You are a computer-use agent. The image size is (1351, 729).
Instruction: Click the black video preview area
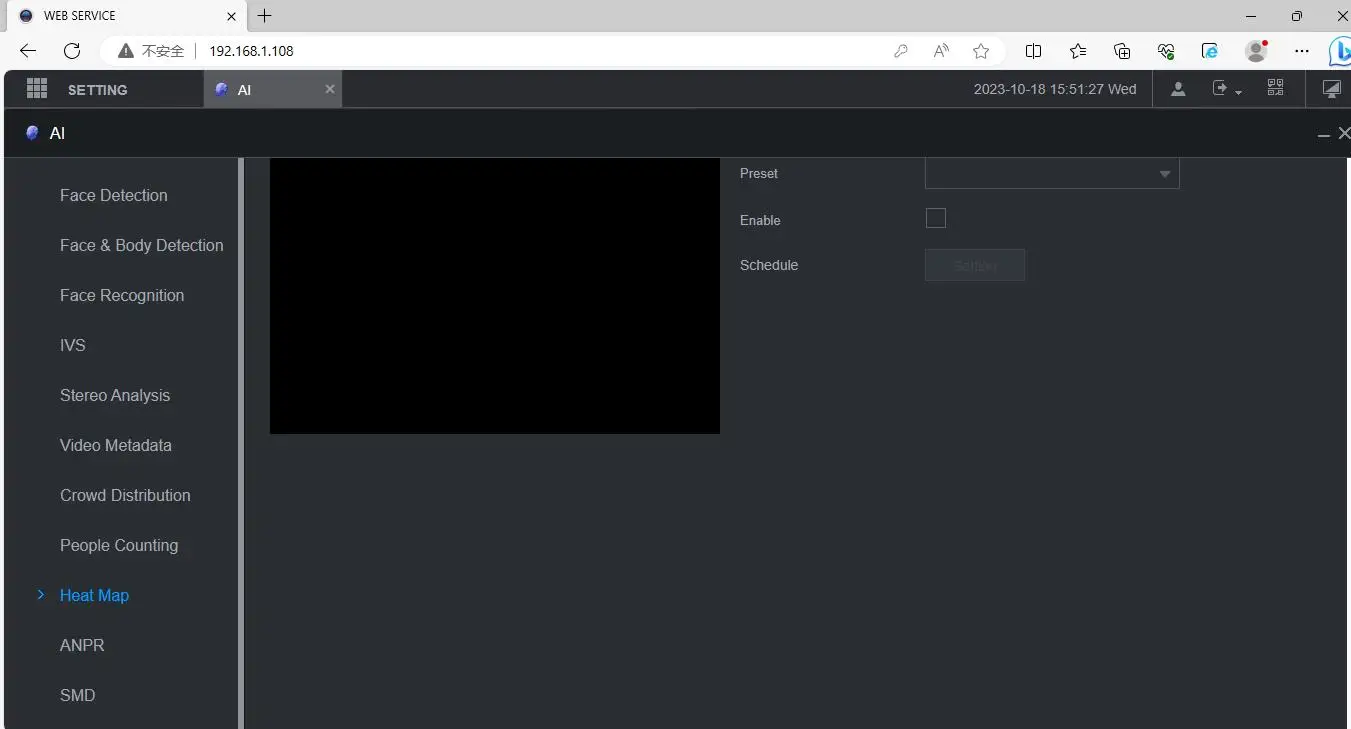point(495,296)
